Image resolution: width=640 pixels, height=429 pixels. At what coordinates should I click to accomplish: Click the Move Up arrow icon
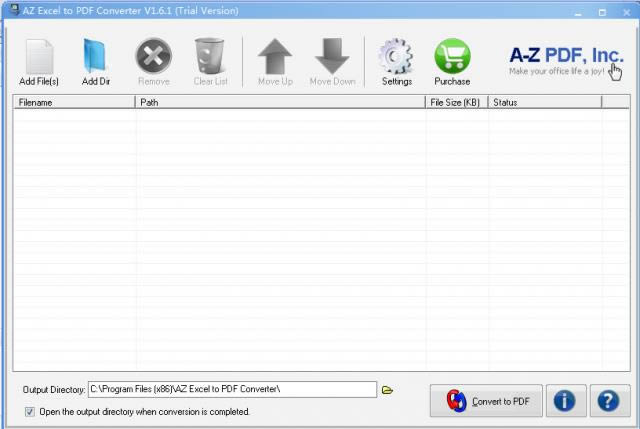click(x=275, y=56)
